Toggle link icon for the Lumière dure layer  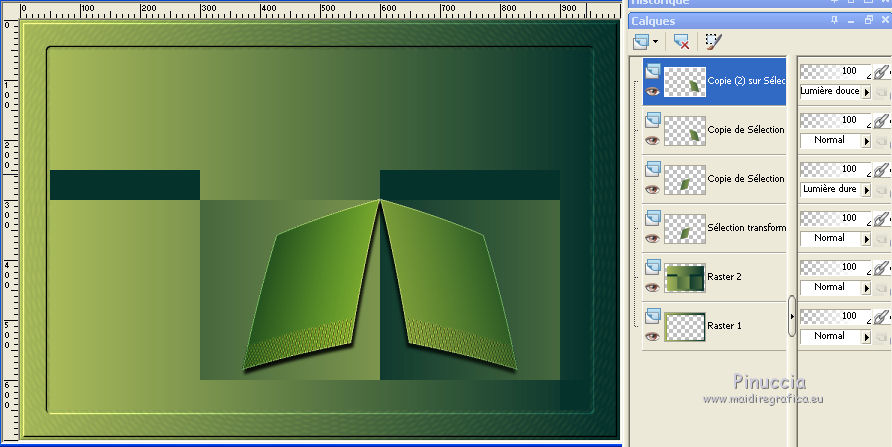pyautogui.click(x=881, y=169)
